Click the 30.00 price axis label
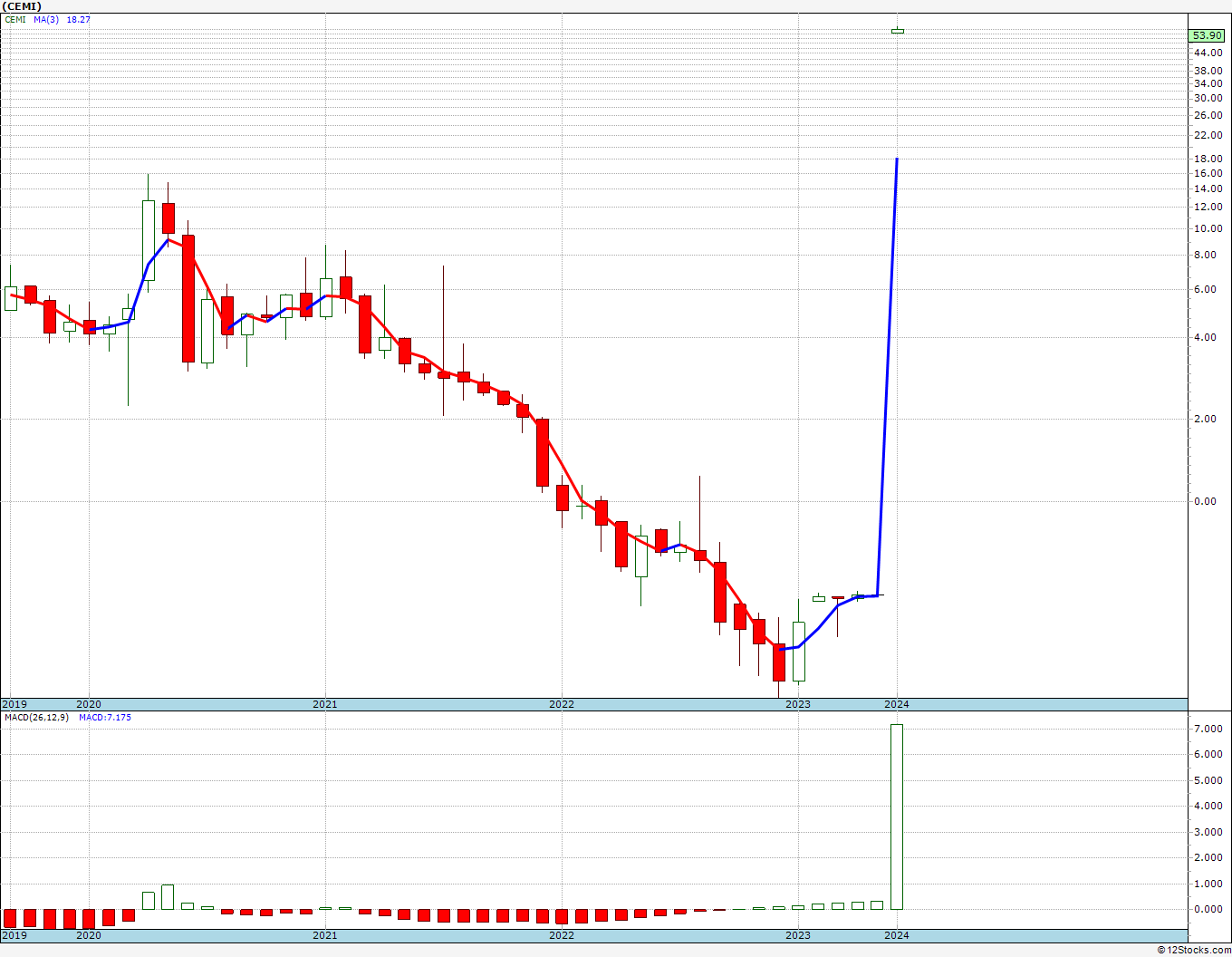1232x957 pixels. click(1208, 98)
